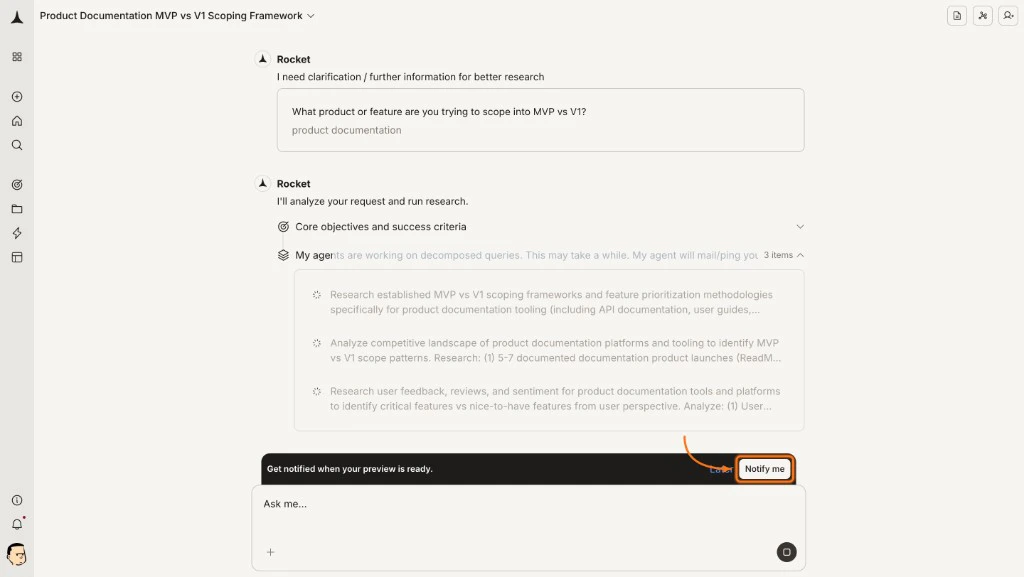This screenshot has height=577, width=1024.
Task: Open the document icon in top-right toolbar
Action: click(956, 16)
